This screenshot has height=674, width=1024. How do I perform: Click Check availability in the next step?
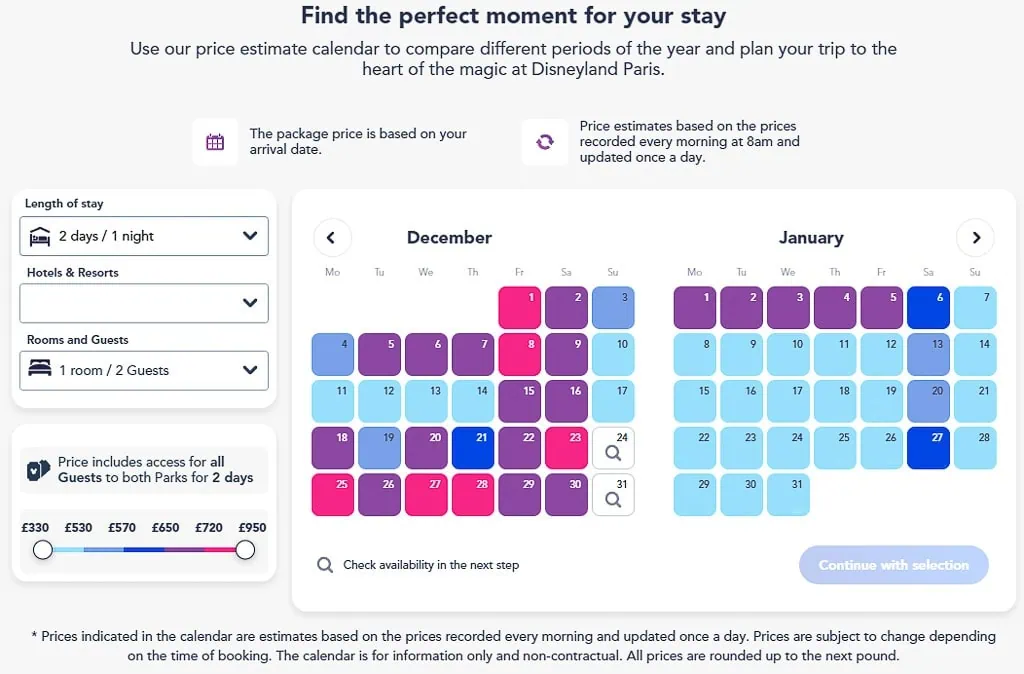tap(418, 565)
